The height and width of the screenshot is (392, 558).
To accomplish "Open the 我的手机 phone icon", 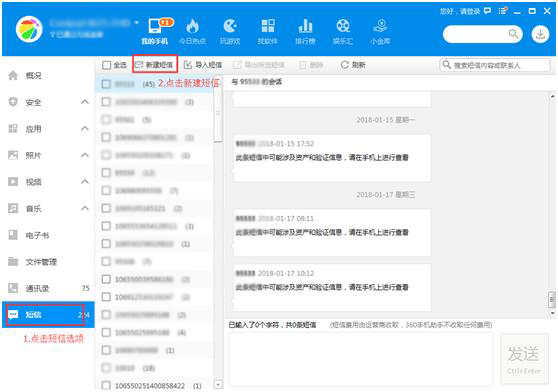I will (154, 27).
